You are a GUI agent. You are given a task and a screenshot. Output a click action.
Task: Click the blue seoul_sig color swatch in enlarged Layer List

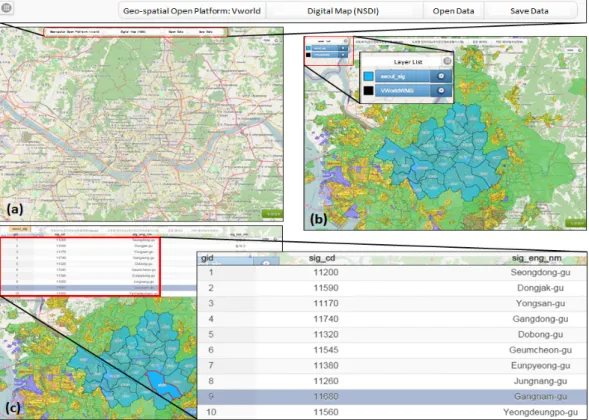point(369,76)
